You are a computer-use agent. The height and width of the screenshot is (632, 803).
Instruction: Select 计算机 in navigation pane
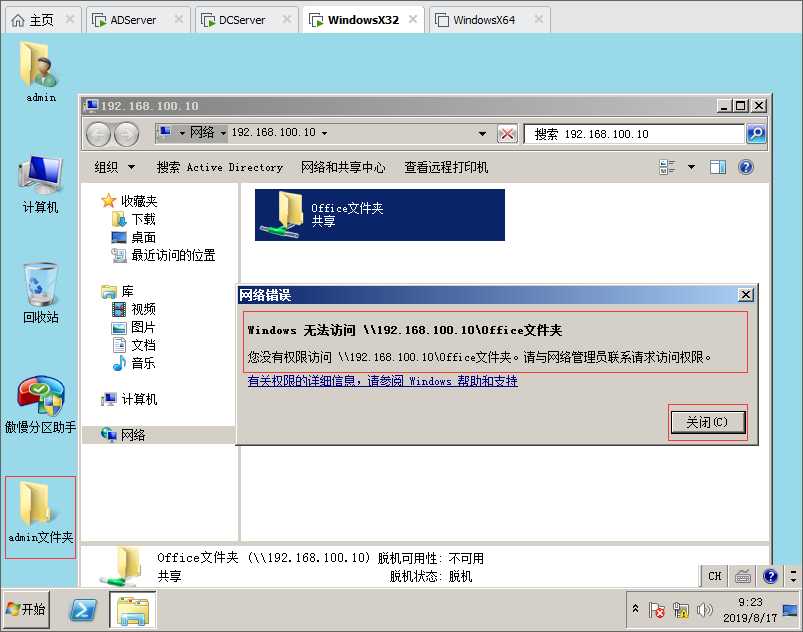pos(130,399)
